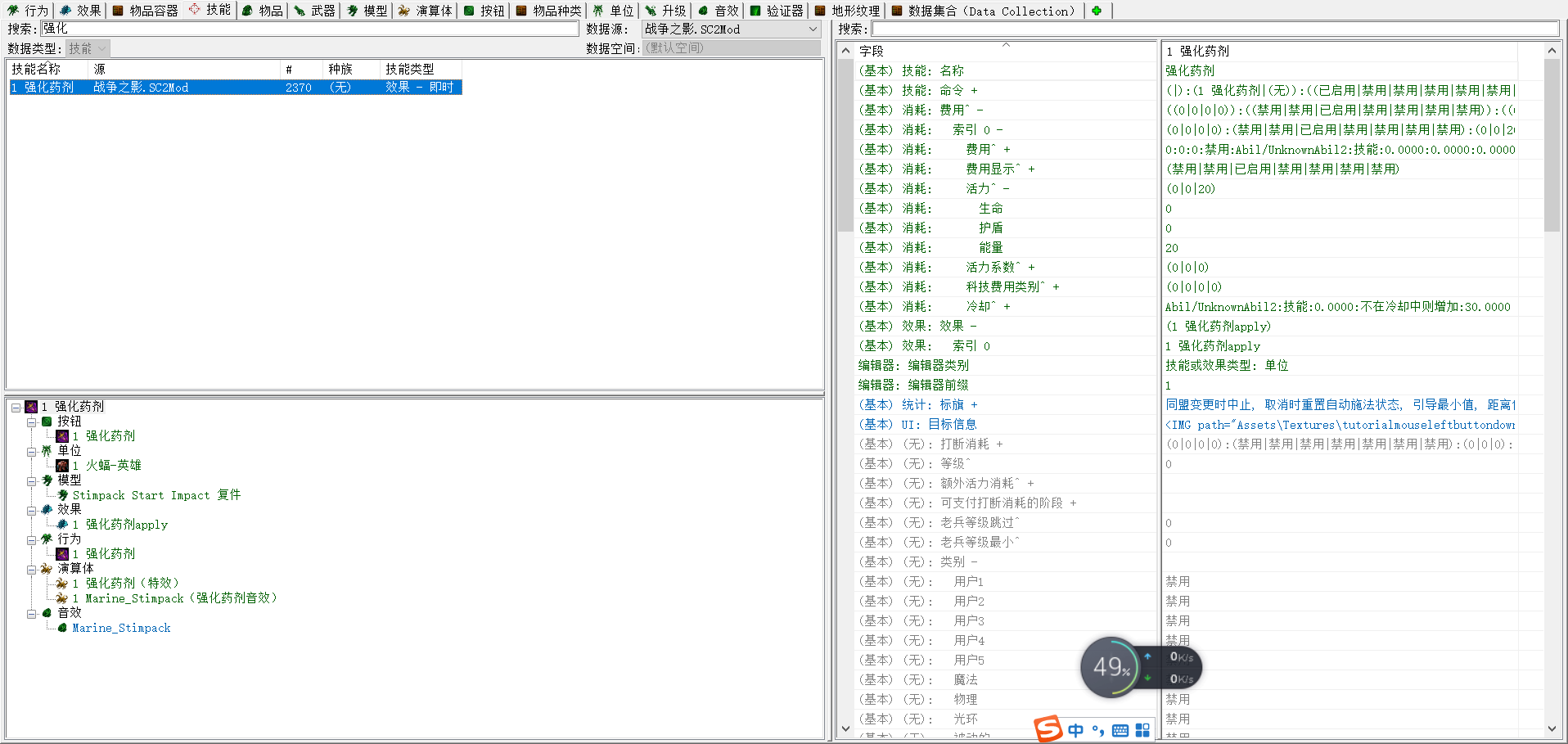This screenshot has width=1568, height=744.
Task: Open the 单位 tab
Action: click(x=614, y=11)
